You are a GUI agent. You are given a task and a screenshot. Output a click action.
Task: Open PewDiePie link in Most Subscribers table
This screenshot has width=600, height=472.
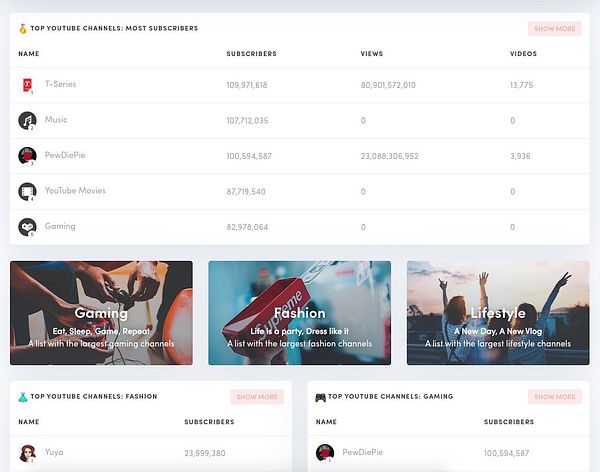point(65,155)
